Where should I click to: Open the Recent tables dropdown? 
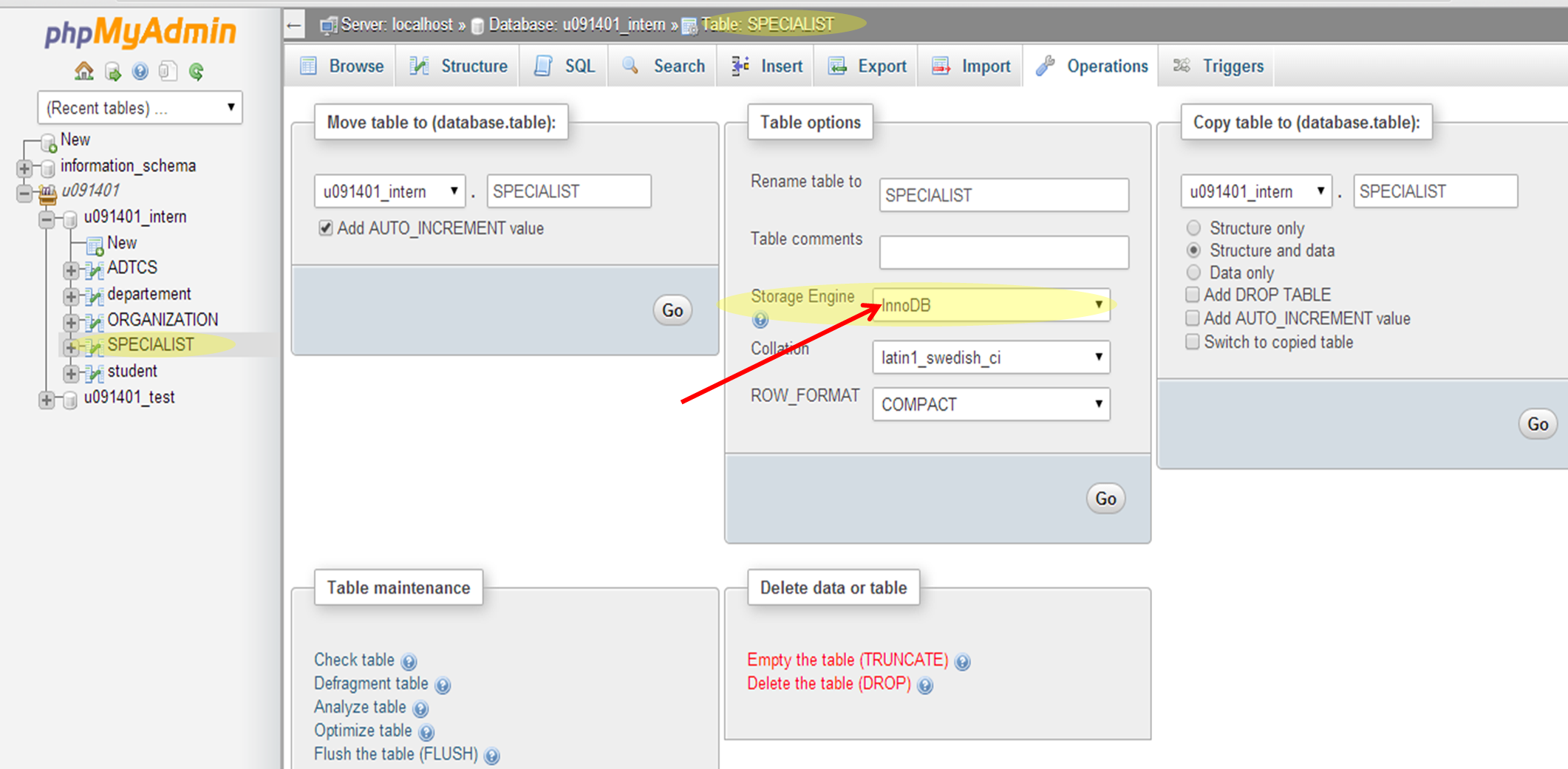140,108
